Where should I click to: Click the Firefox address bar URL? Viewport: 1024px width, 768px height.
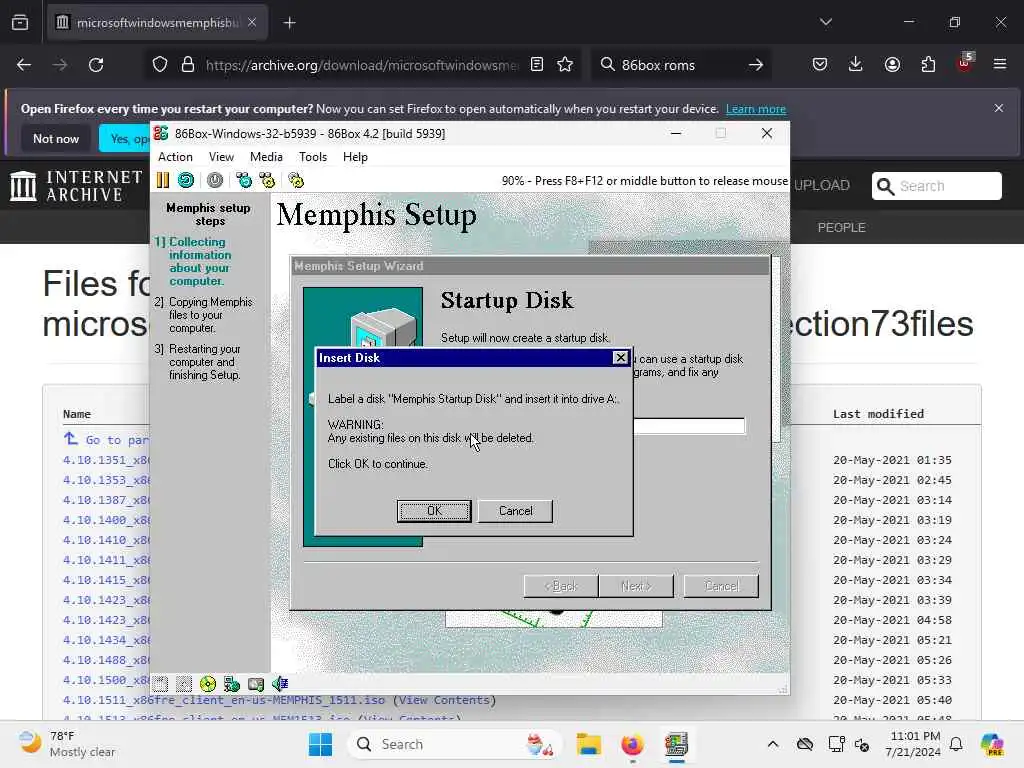coord(362,65)
